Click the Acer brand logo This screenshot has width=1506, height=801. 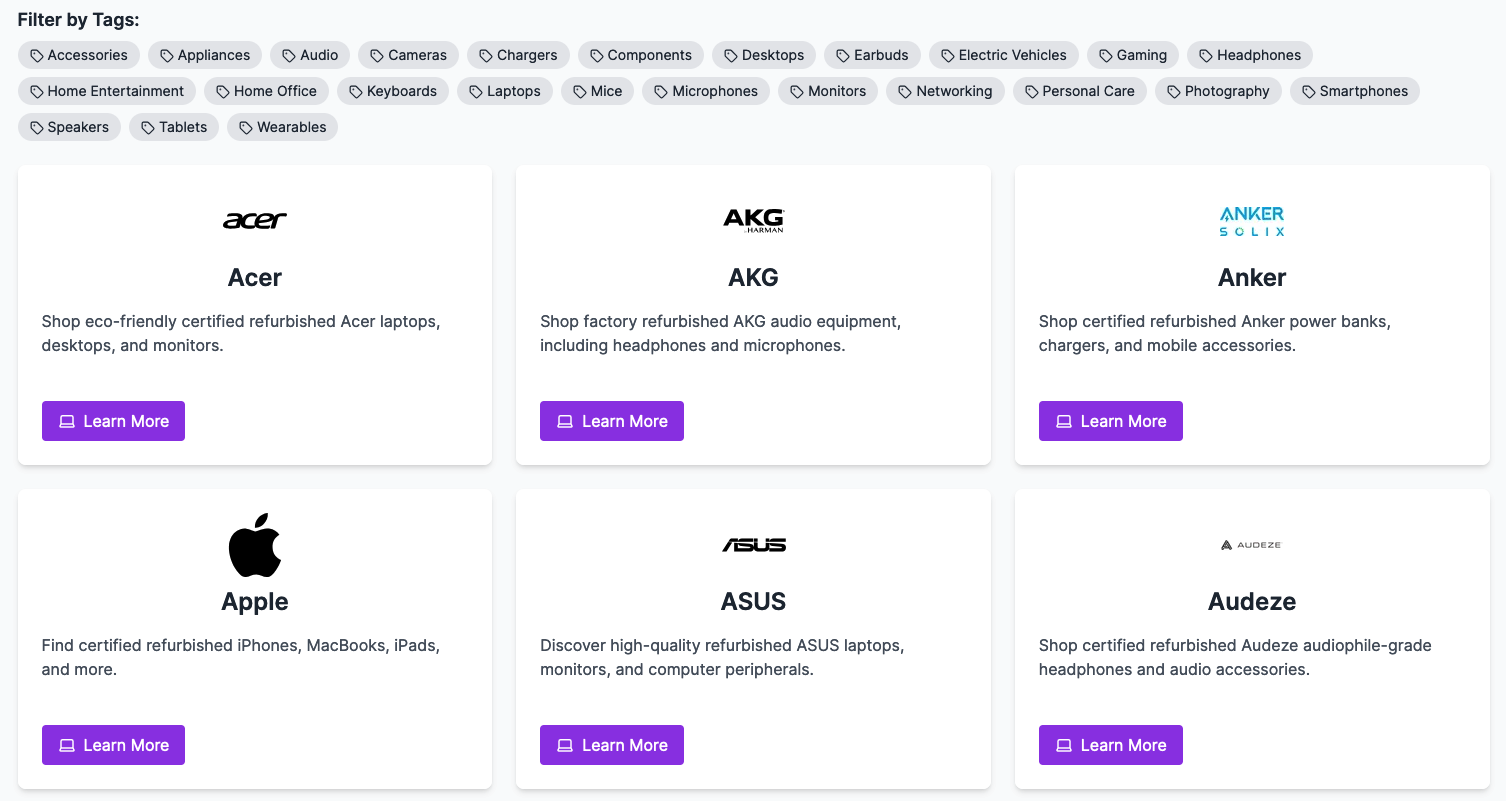pos(255,220)
